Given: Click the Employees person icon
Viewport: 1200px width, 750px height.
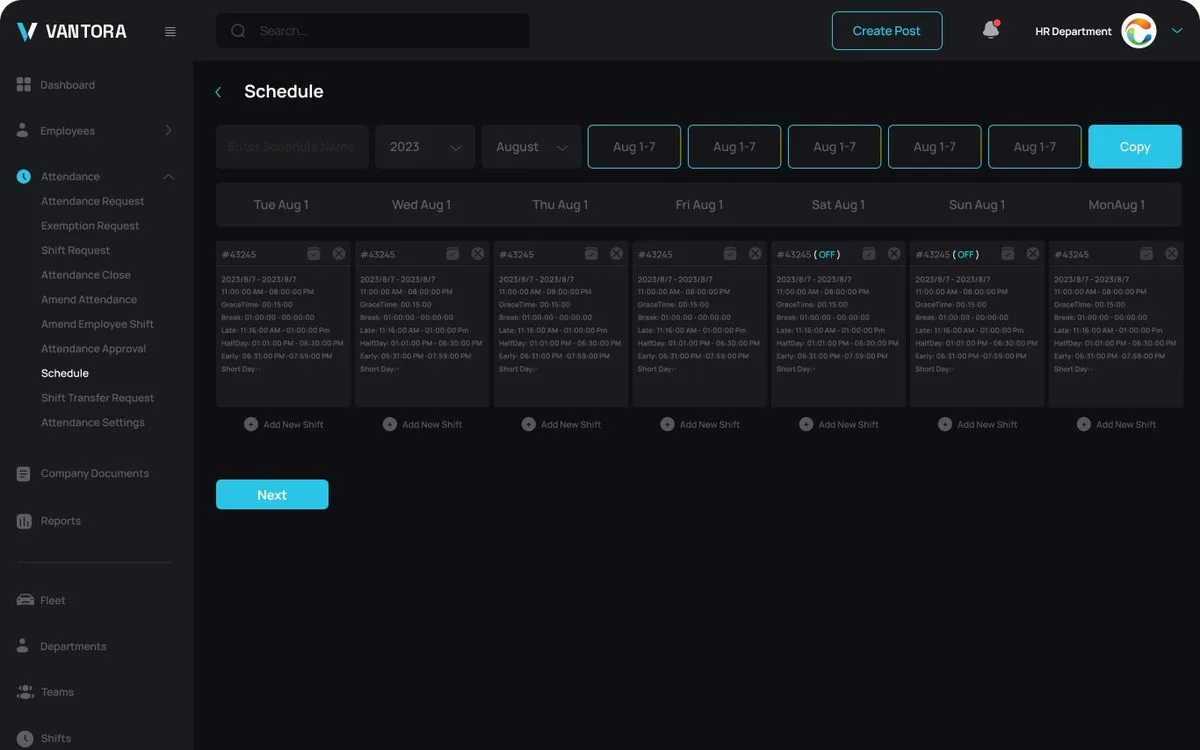Looking at the screenshot, I should (23, 131).
